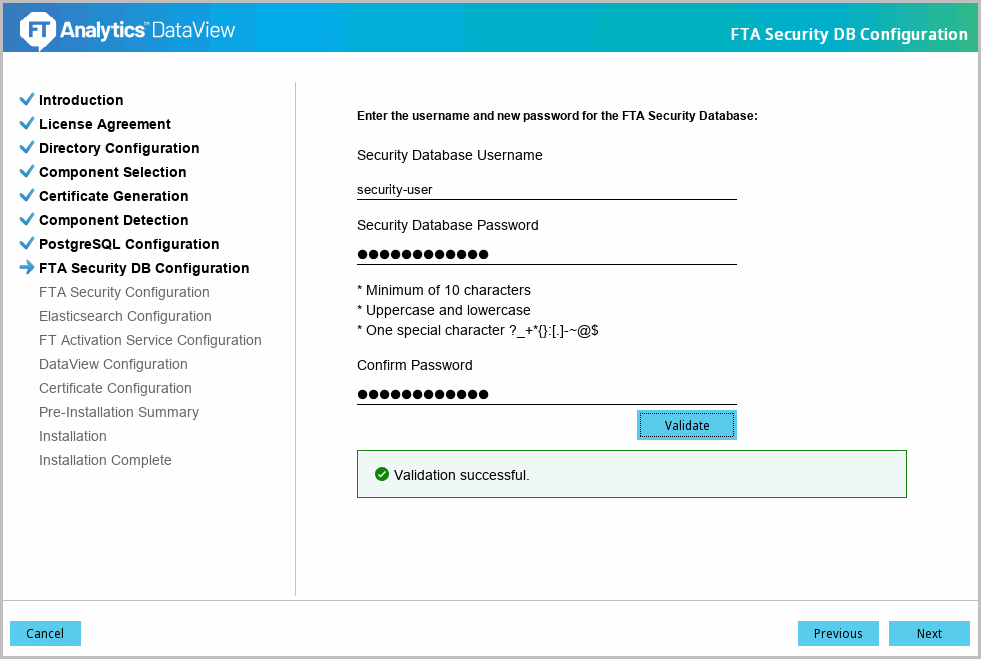Click the arrow icon beside FTA Security DB Configuration
The width and height of the screenshot is (981, 659).
coord(27,268)
